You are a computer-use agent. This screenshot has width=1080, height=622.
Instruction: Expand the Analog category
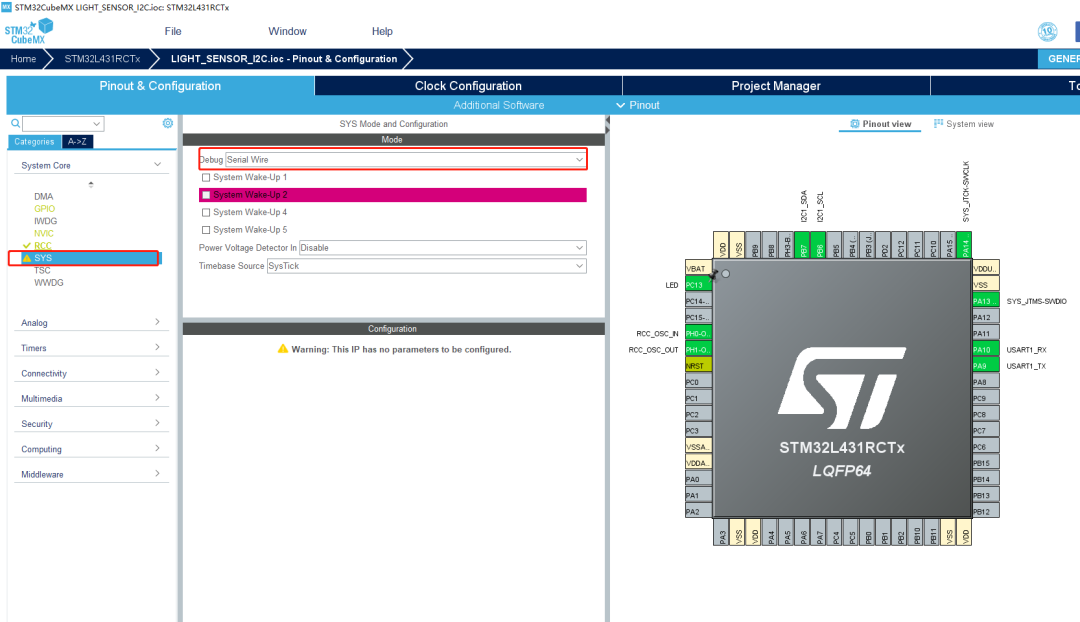pyautogui.click(x=91, y=322)
